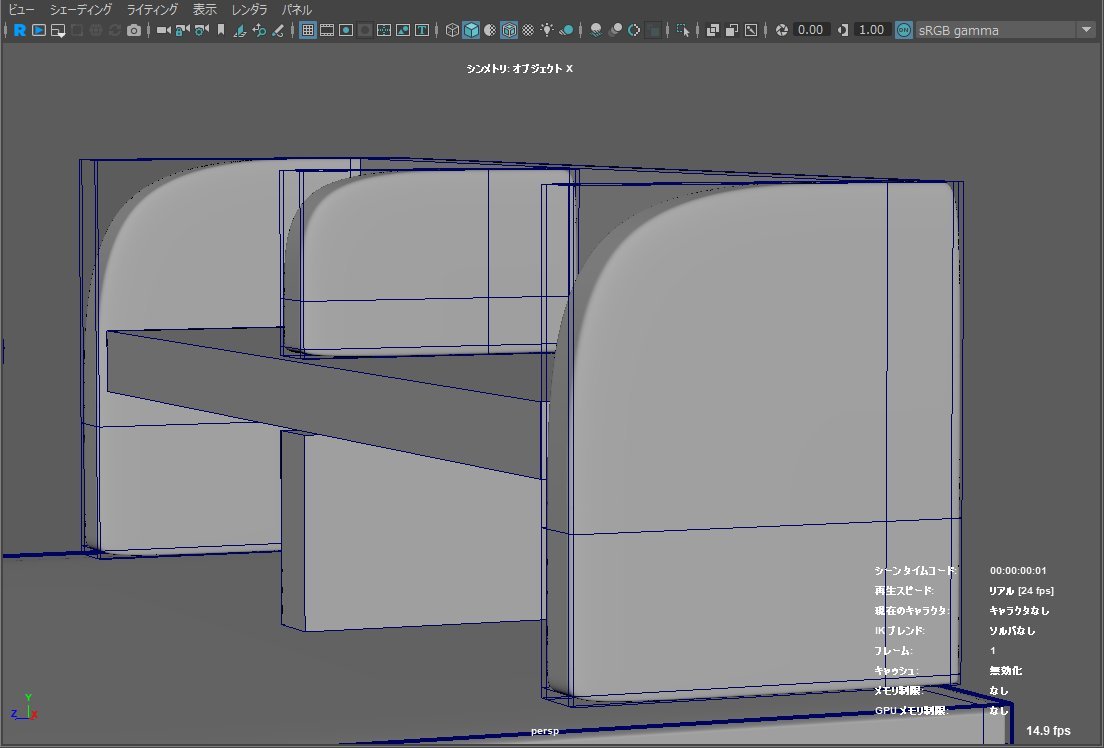Open the ビュー menu
The height and width of the screenshot is (748, 1104).
tap(21, 9)
